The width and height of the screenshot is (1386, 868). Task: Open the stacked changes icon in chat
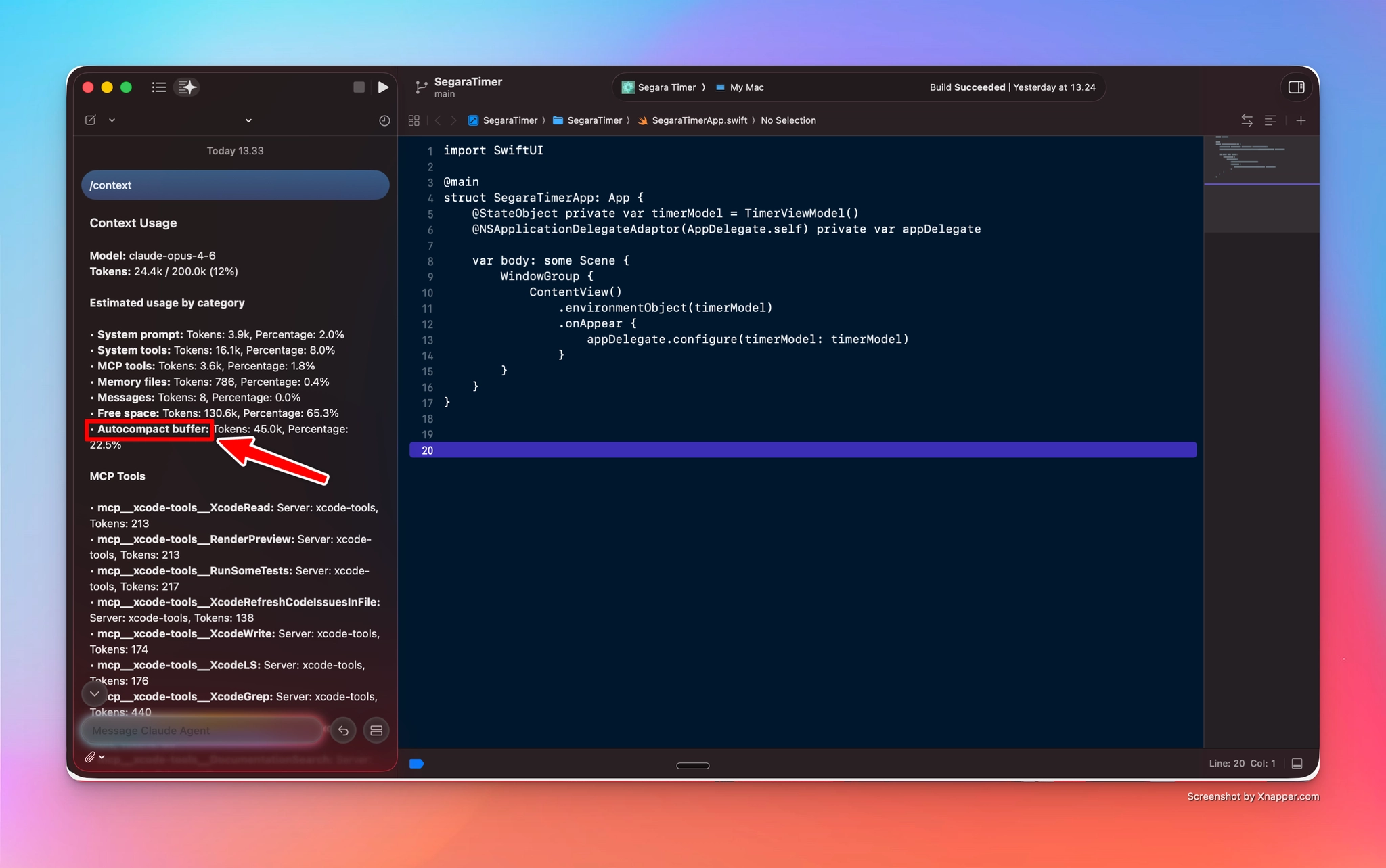pos(376,731)
